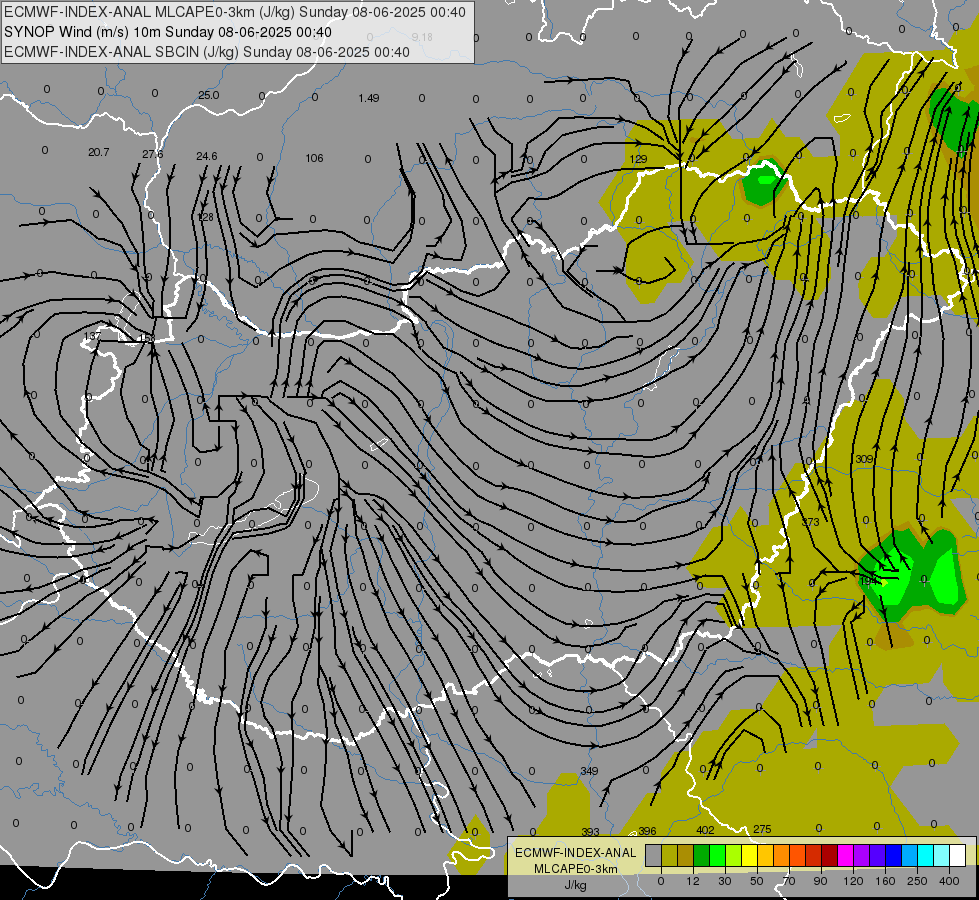Click legend tick label 250

coord(917,881)
